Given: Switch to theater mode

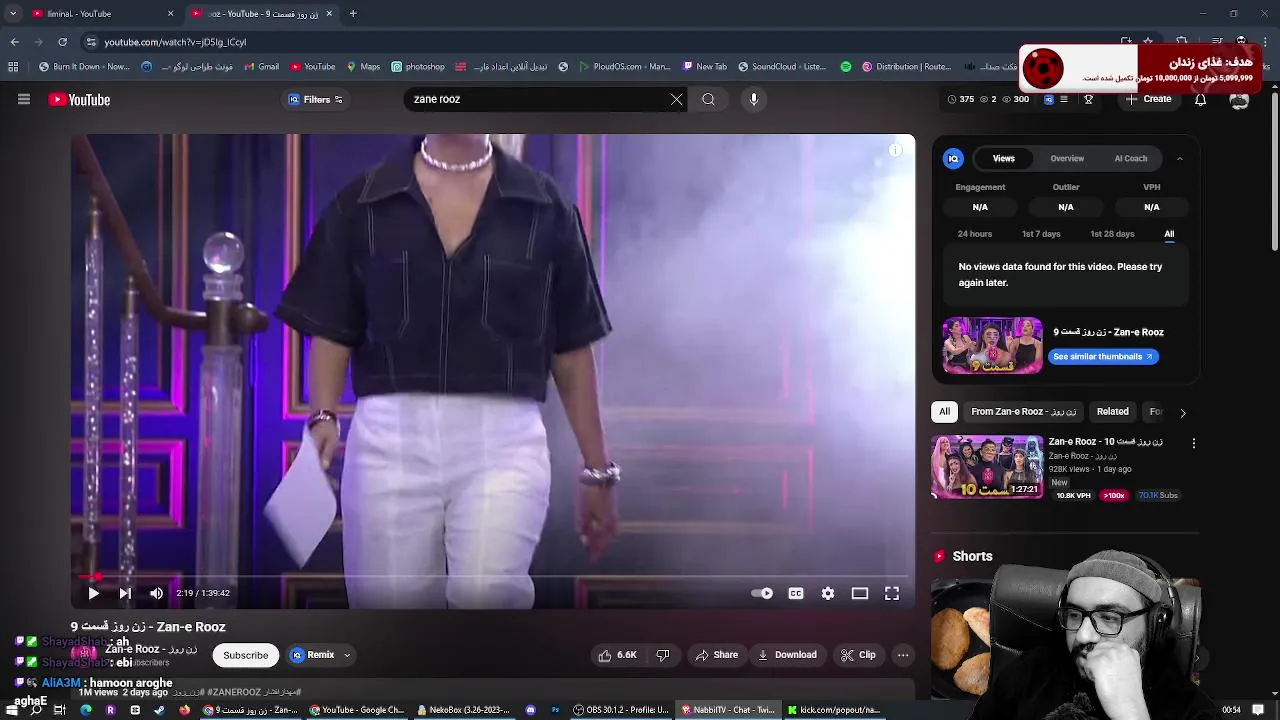Looking at the screenshot, I should (x=860, y=593).
